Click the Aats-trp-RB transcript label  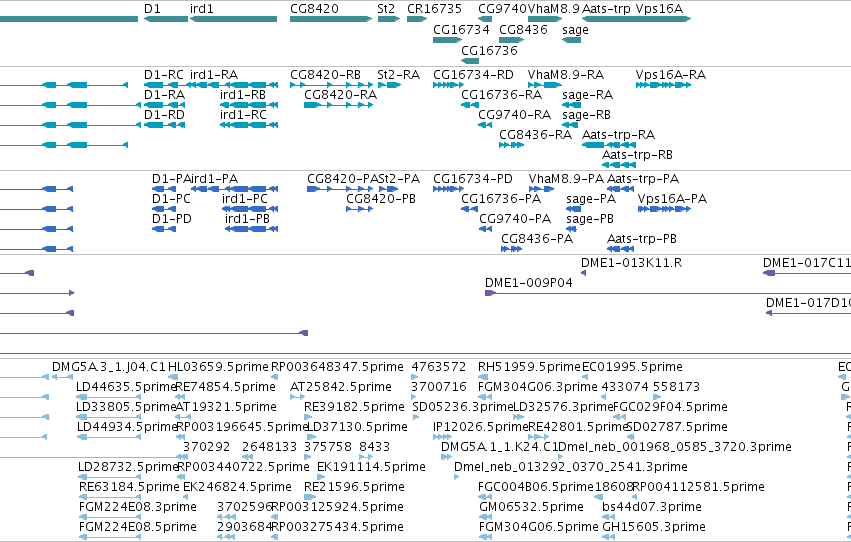coord(637,155)
